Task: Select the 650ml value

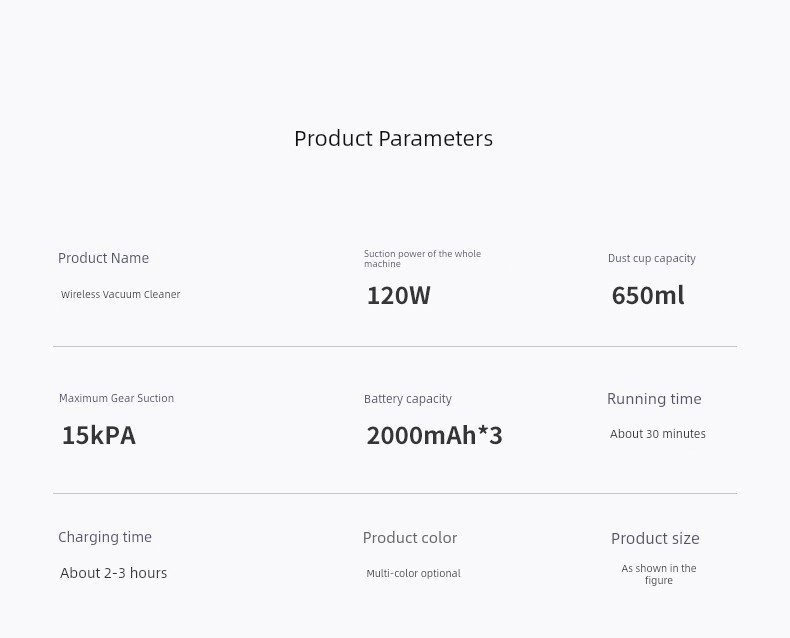Action: (648, 295)
